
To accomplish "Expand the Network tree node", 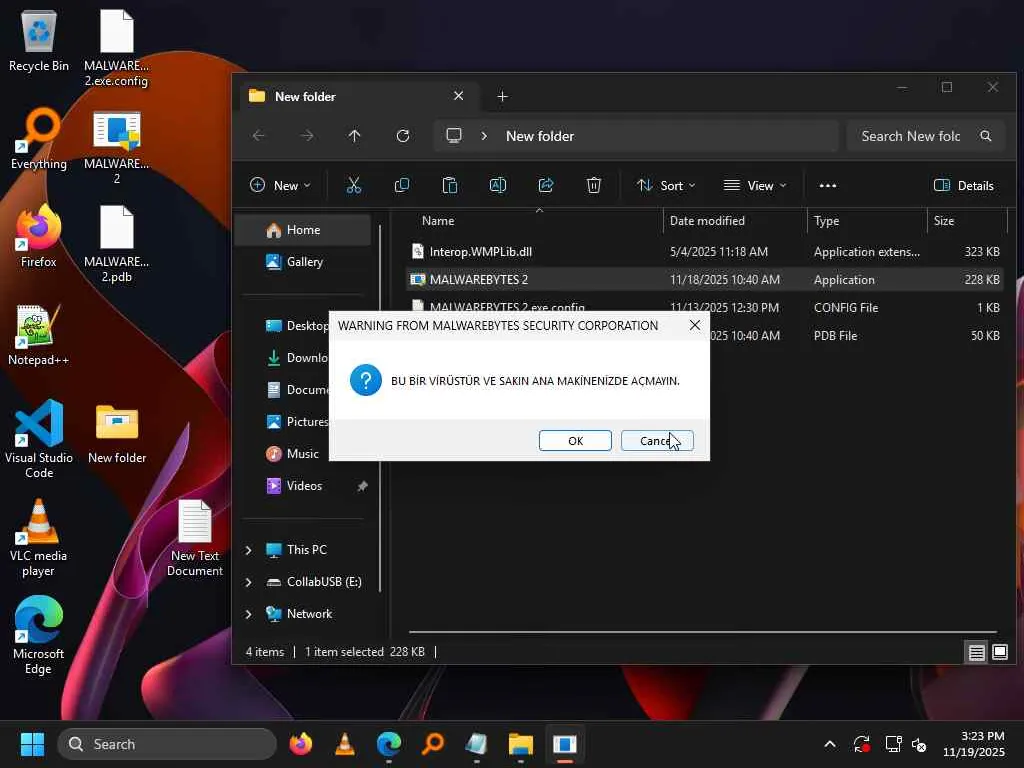I will tap(248, 614).
